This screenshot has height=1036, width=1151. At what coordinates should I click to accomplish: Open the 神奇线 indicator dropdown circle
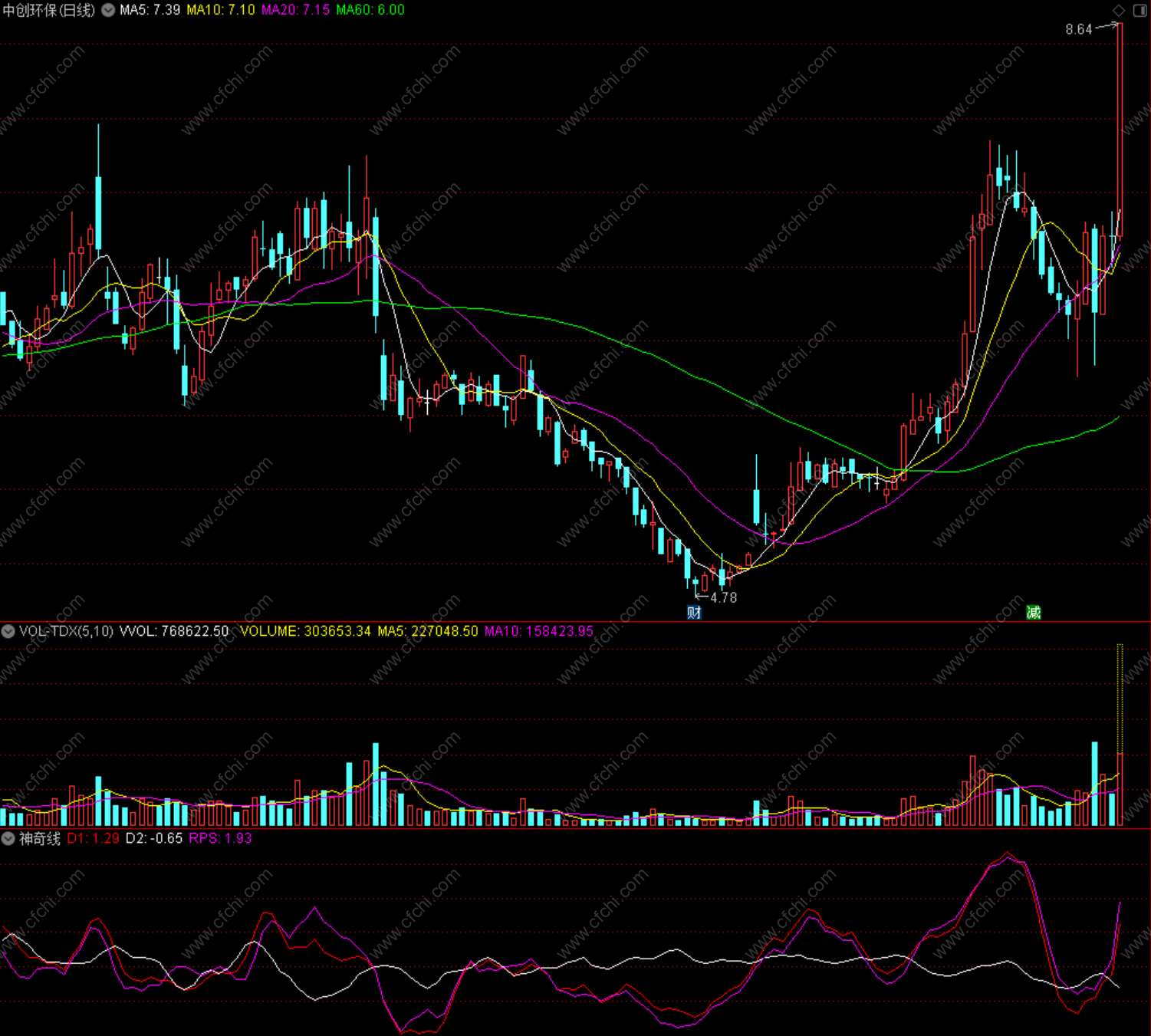8,838
